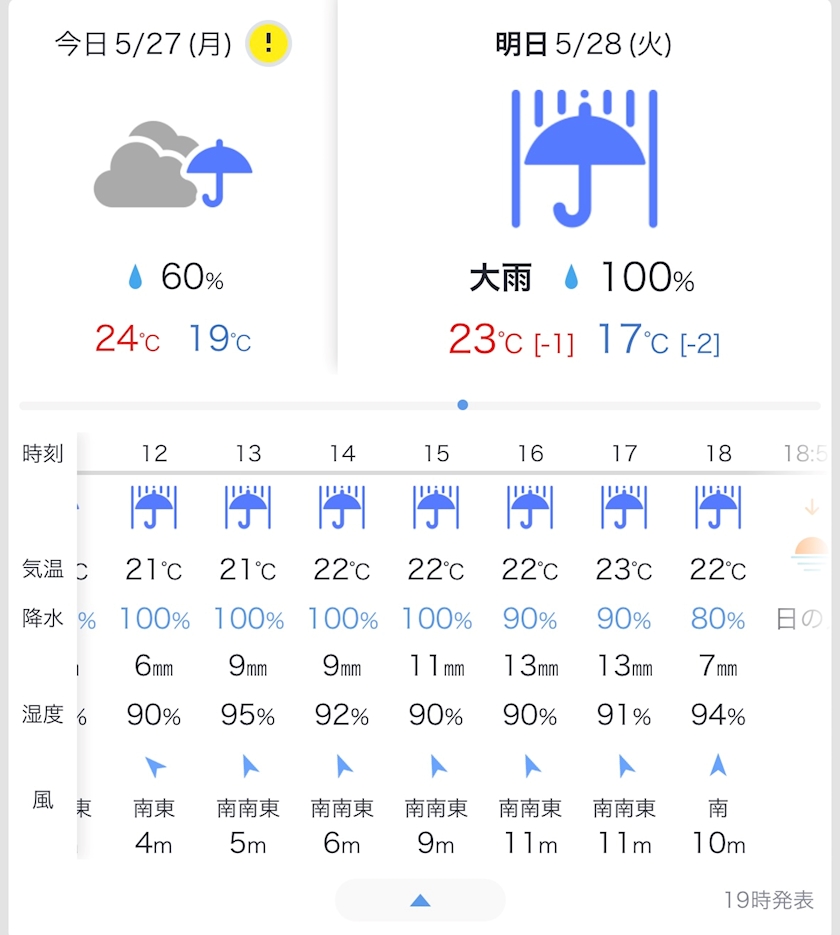Viewport: 840px width, 935px height.
Task: Click the 15 o'clock heavy rain icon
Action: (436, 507)
